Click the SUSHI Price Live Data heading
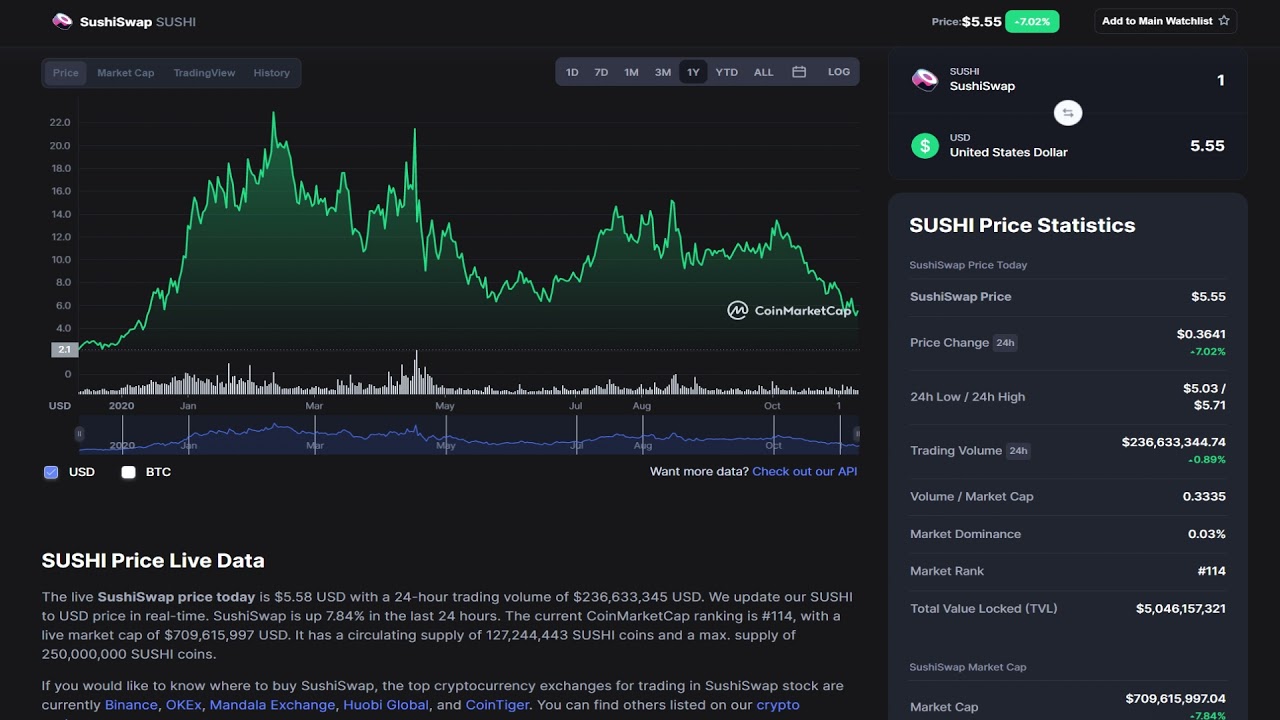Viewport: 1280px width, 720px height. (x=153, y=561)
